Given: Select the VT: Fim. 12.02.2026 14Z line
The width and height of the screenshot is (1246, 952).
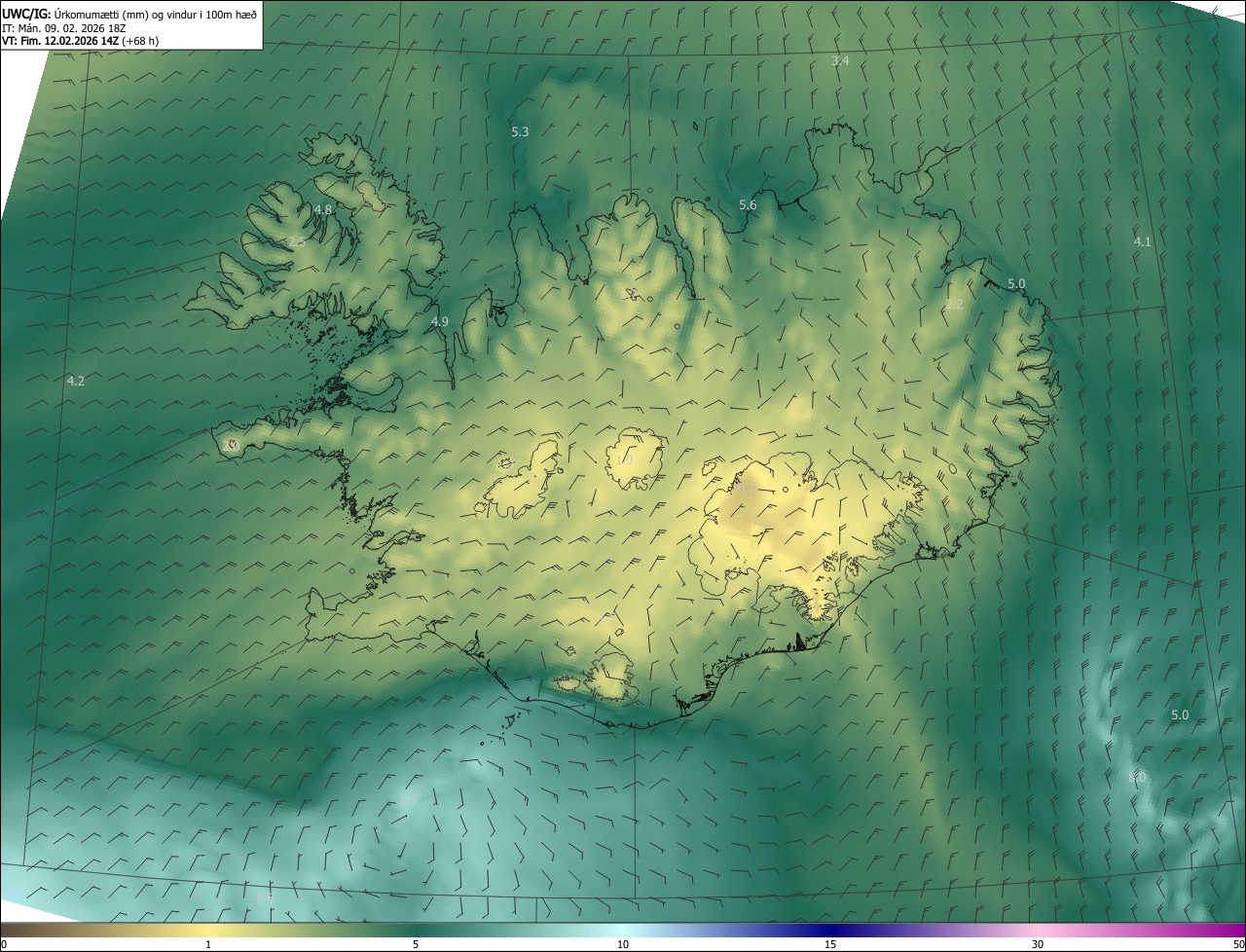Looking at the screenshot, I should (x=81, y=41).
